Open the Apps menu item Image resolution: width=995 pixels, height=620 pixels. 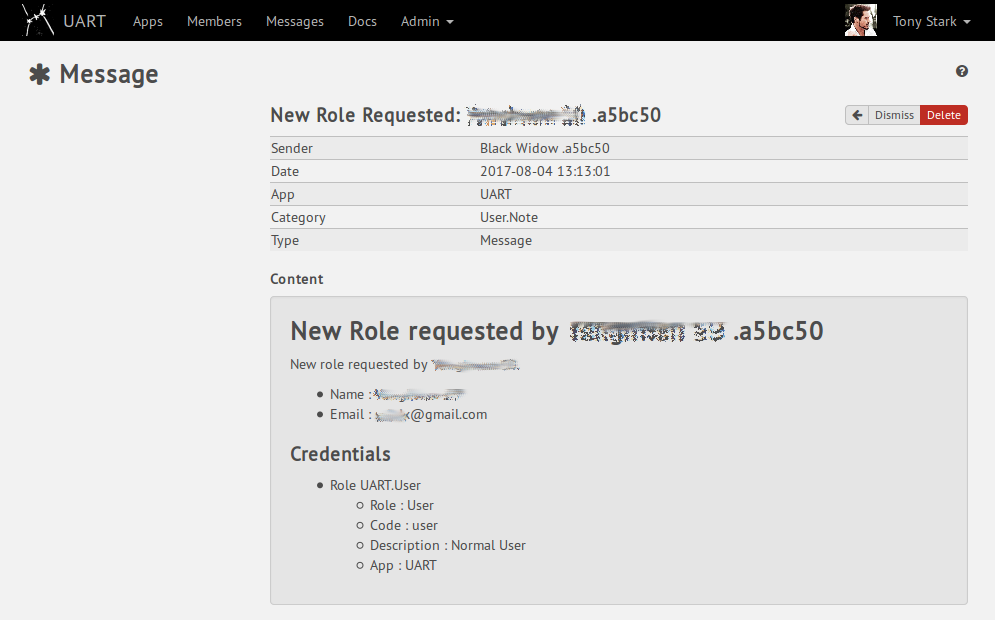tap(147, 21)
